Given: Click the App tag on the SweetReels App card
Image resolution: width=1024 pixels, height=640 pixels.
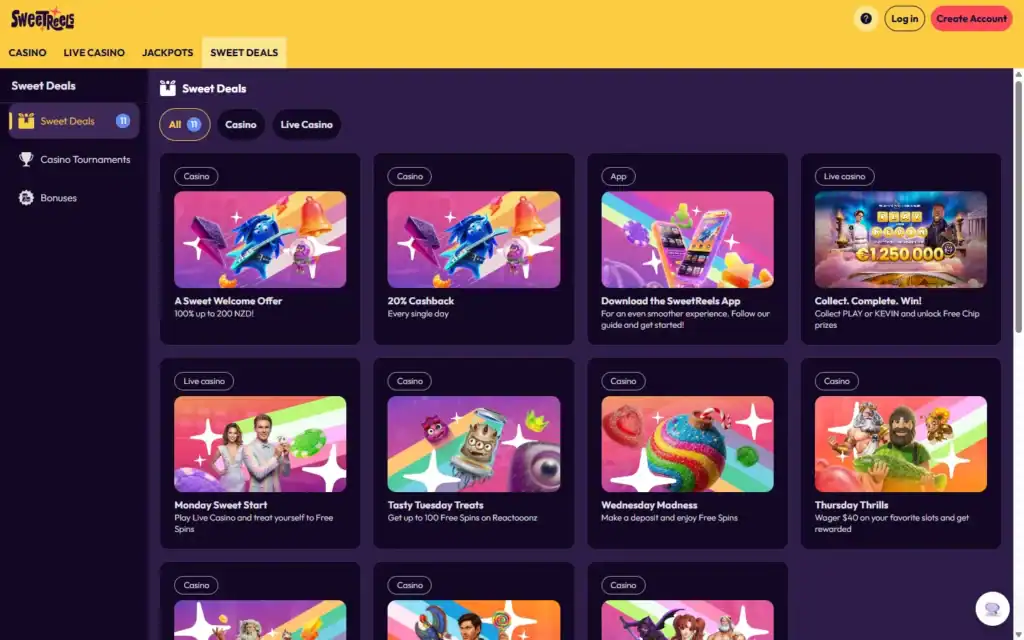Looking at the screenshot, I should pos(618,176).
